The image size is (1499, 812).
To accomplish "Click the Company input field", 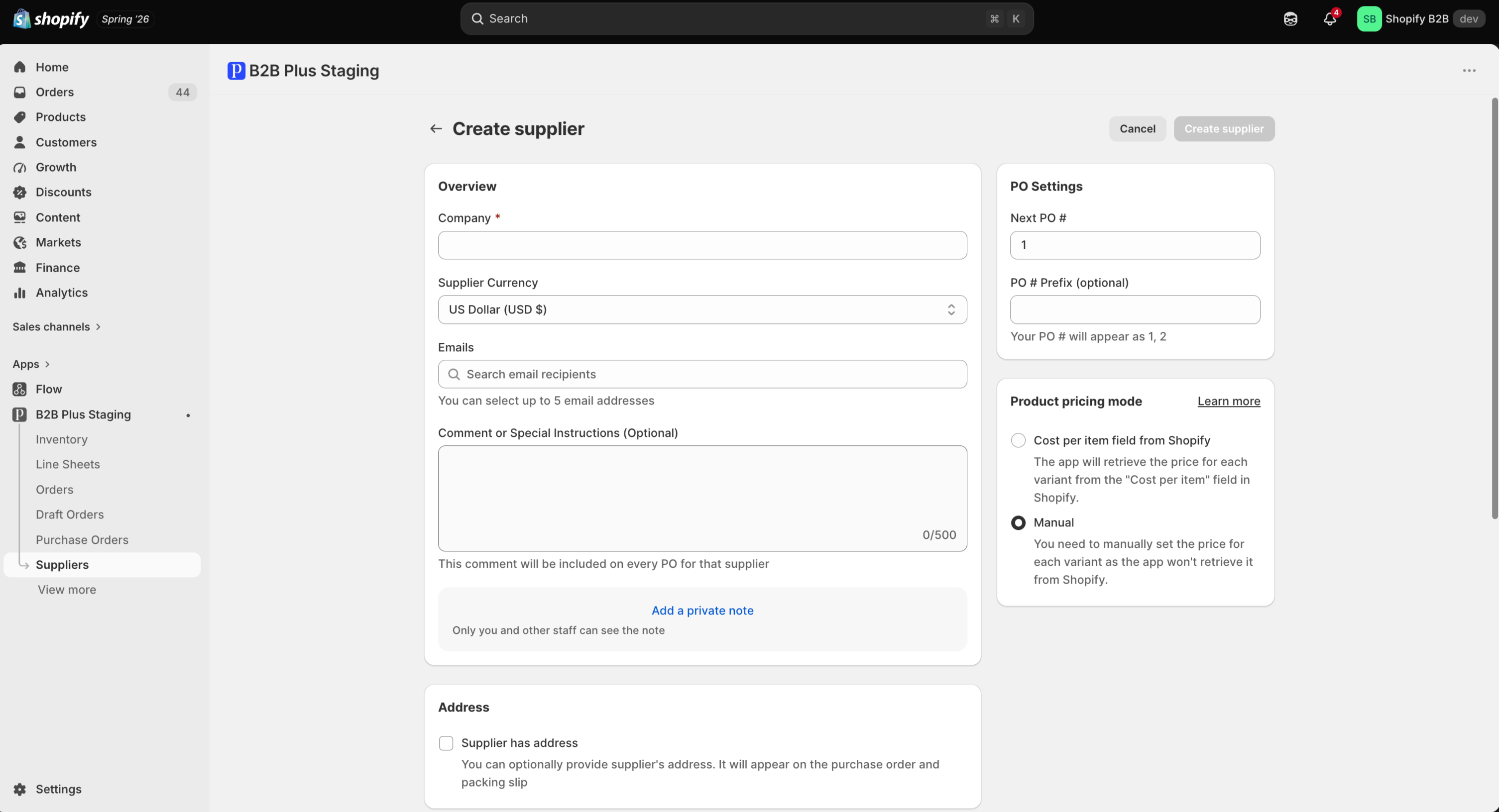I will [x=702, y=245].
